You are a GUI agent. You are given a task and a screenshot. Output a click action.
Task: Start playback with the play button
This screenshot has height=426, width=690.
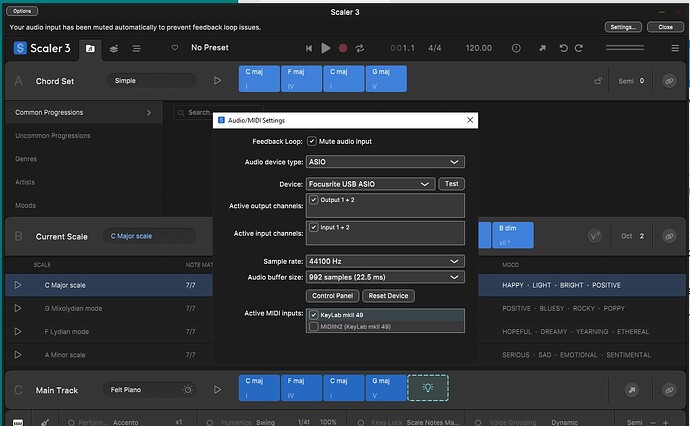(326, 48)
